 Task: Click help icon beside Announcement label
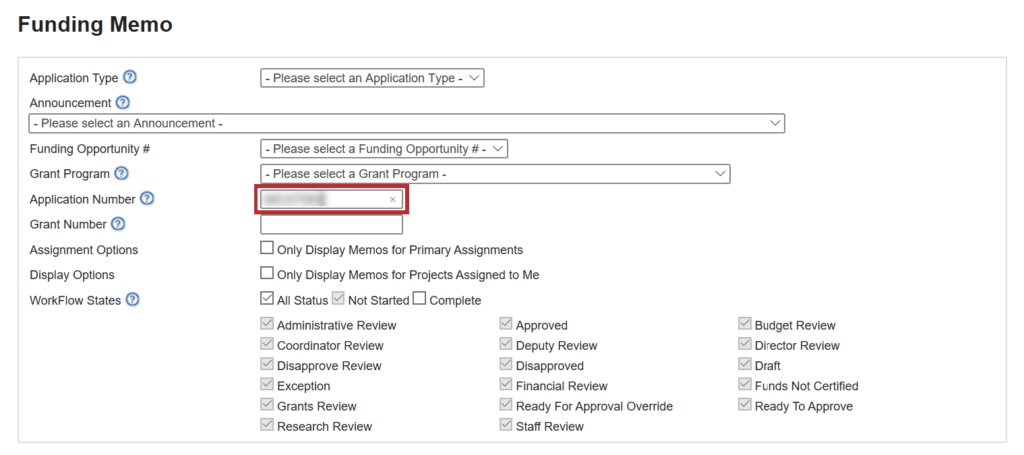(122, 103)
